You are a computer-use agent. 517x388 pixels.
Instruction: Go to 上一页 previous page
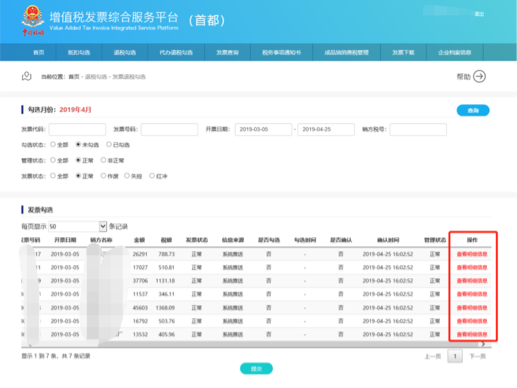pyautogui.click(x=433, y=356)
